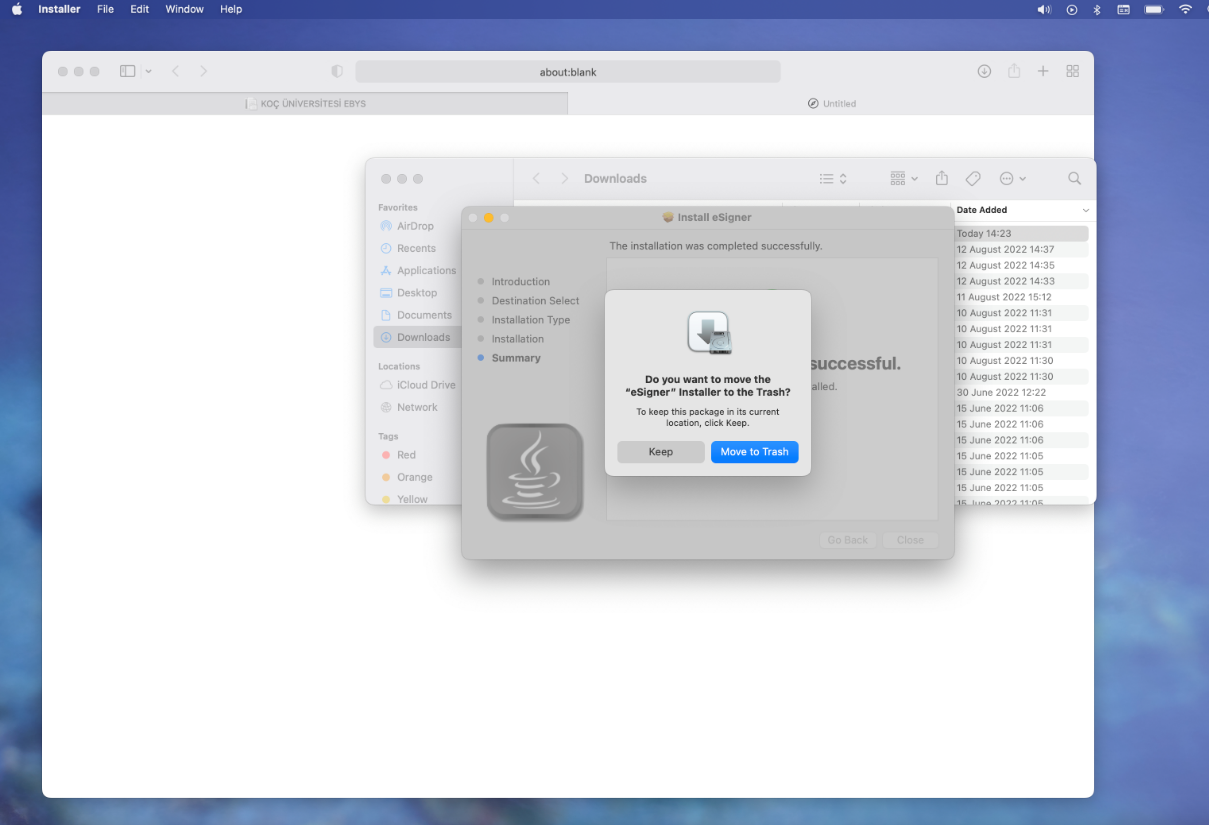This screenshot has height=825, width=1209.
Task: Click the Bluetooth icon in menu bar
Action: tap(1096, 9)
